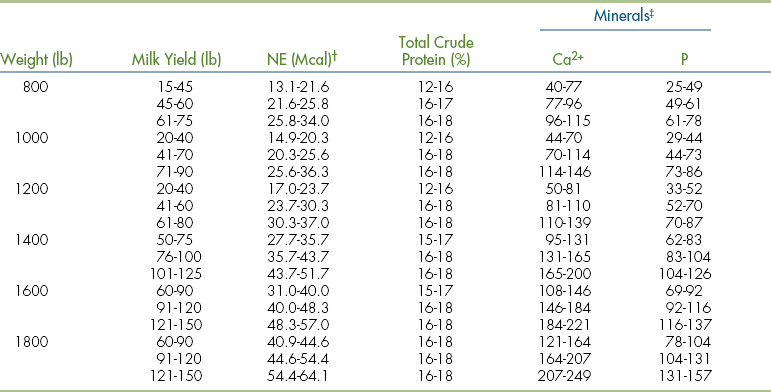Select the 1200 weight row label
The image size is (771, 392).
[x=32, y=189]
